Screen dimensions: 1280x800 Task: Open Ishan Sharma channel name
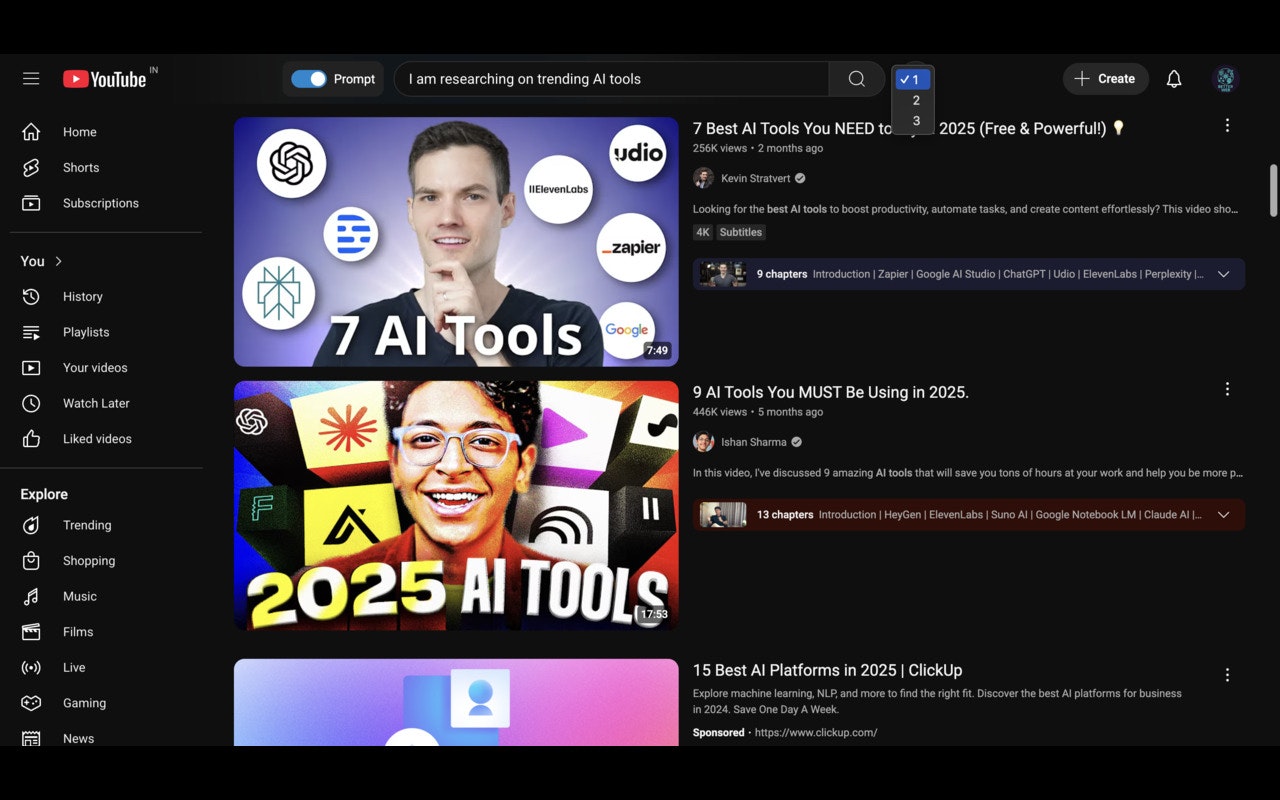(x=754, y=442)
